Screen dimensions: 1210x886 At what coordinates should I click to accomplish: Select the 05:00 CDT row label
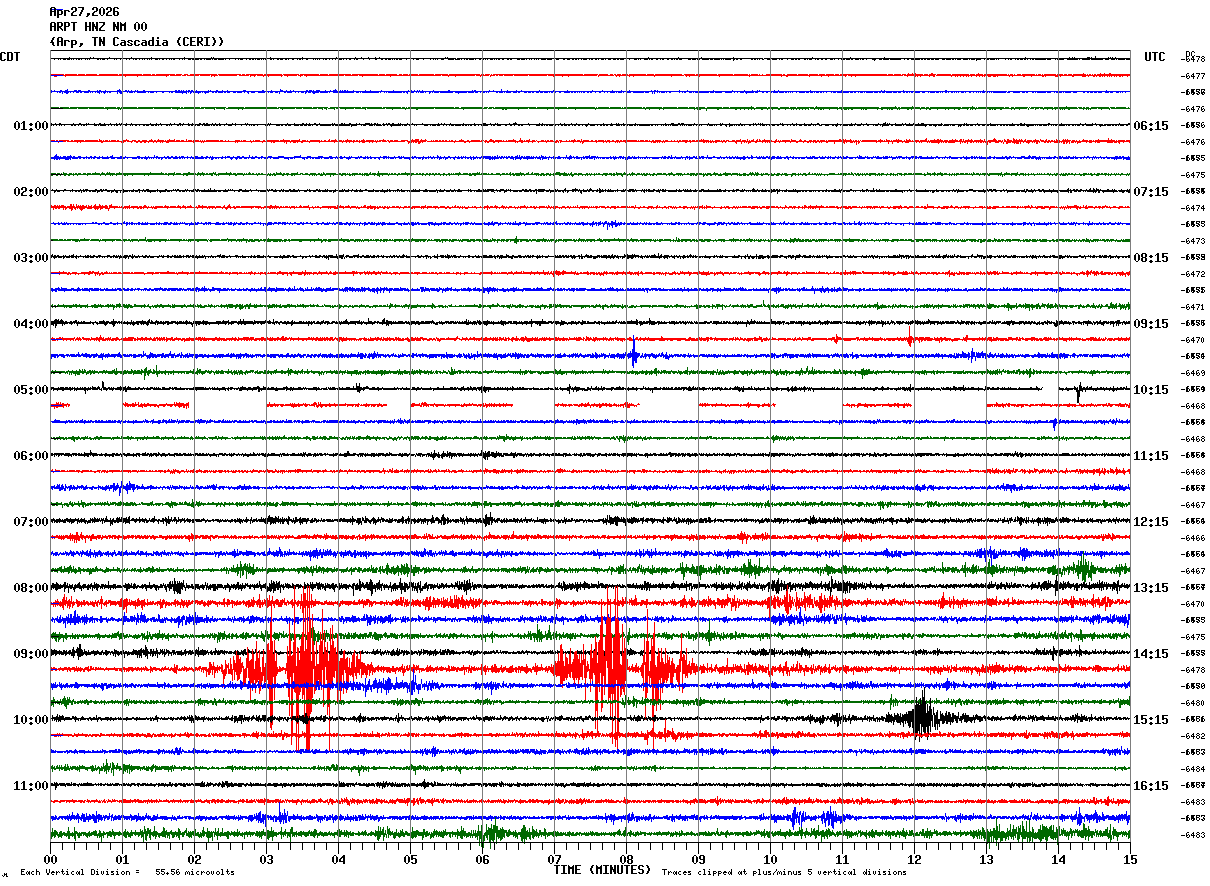click(31, 390)
